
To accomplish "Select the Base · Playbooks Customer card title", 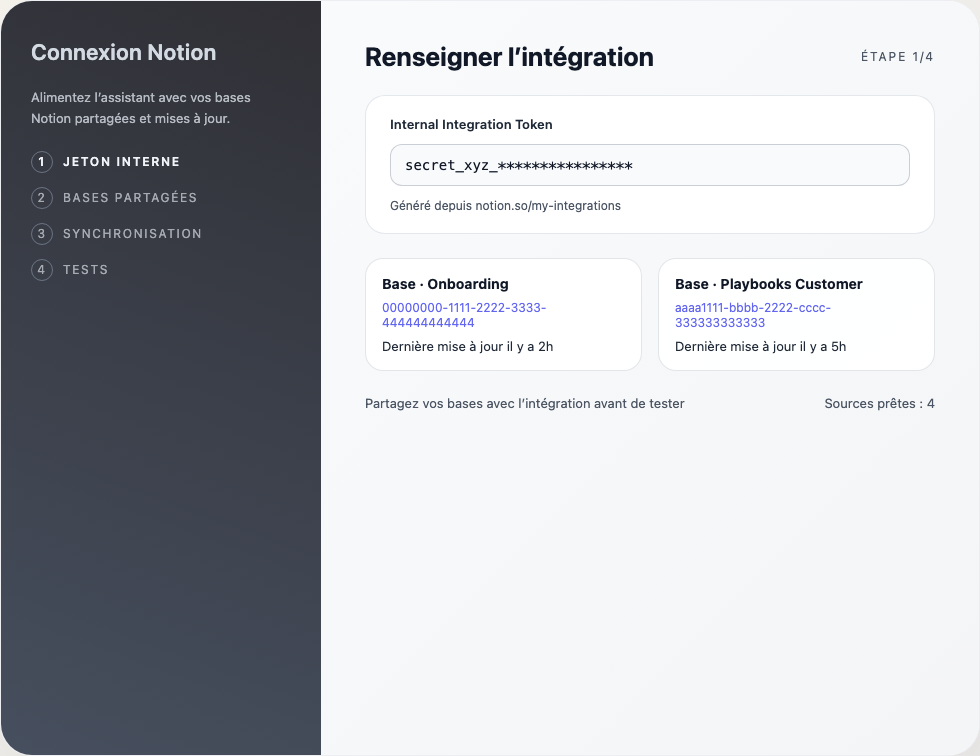I will (x=768, y=284).
